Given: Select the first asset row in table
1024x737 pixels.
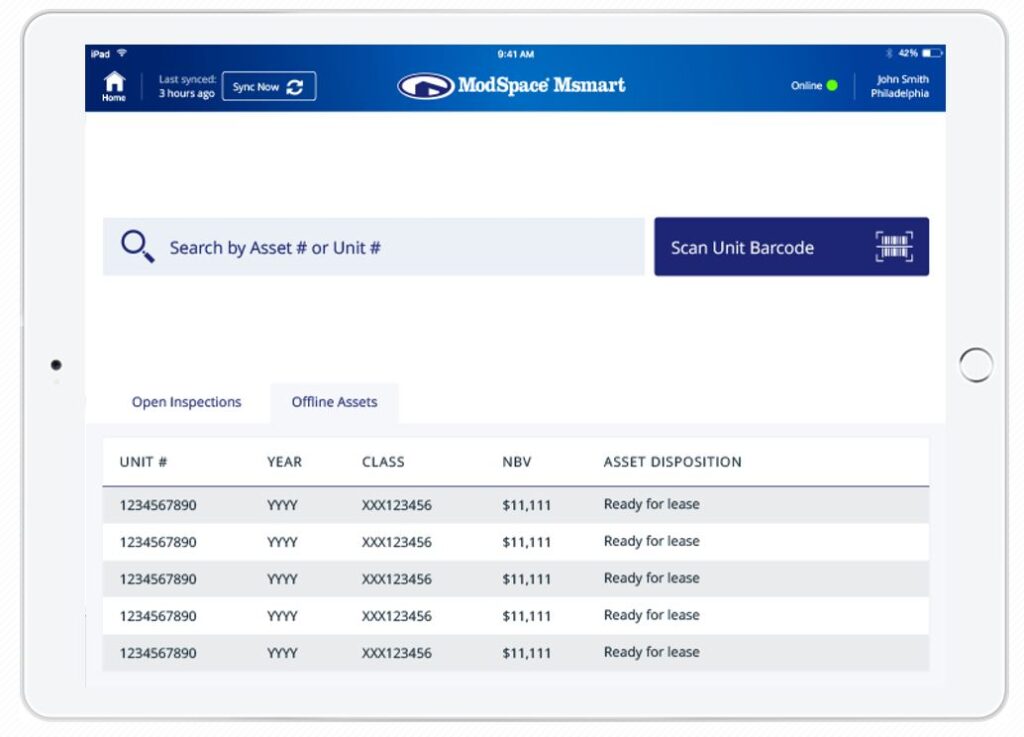Looking at the screenshot, I should (x=515, y=505).
